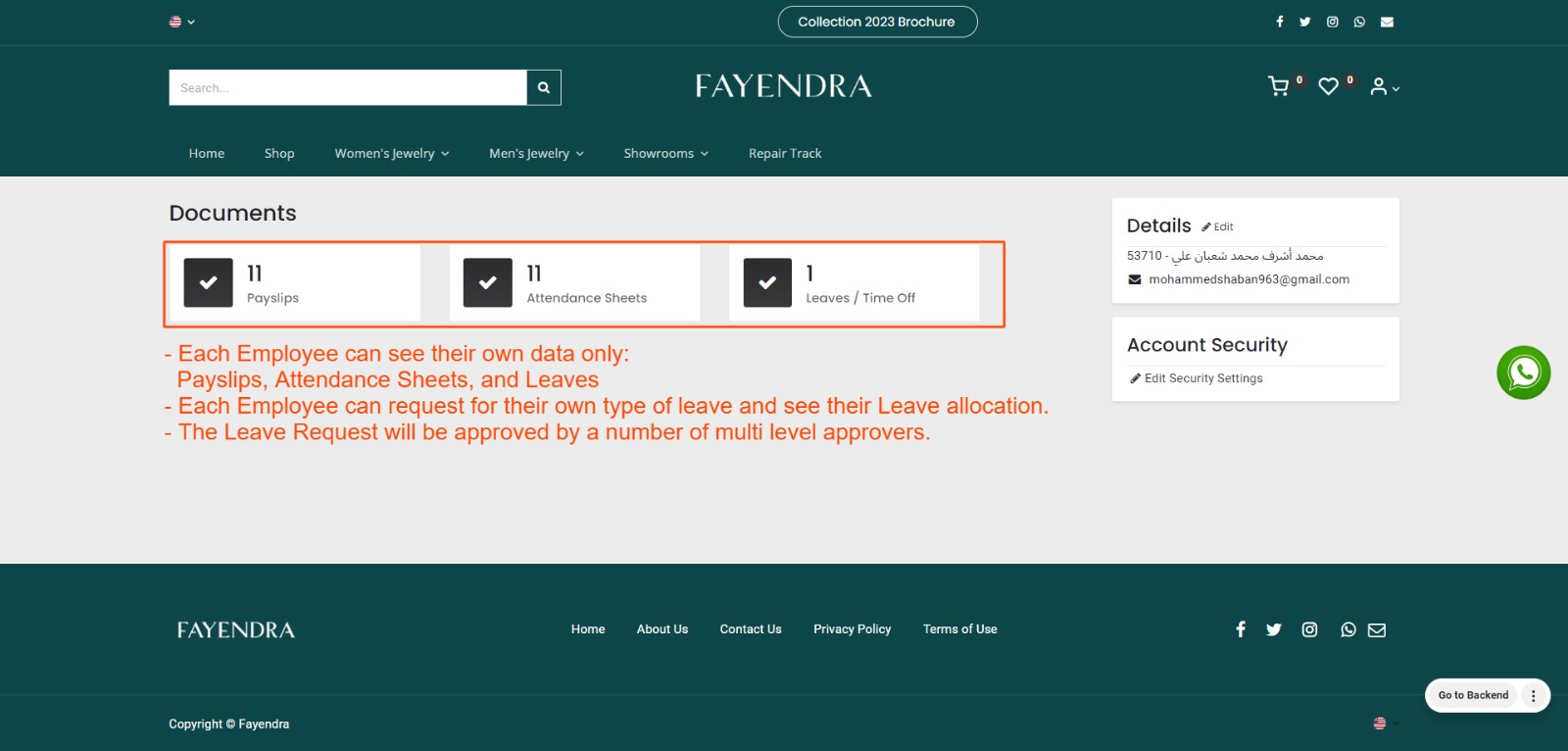The image size is (1568, 751).
Task: Click the email envelope icon in top bar
Action: click(x=1387, y=22)
